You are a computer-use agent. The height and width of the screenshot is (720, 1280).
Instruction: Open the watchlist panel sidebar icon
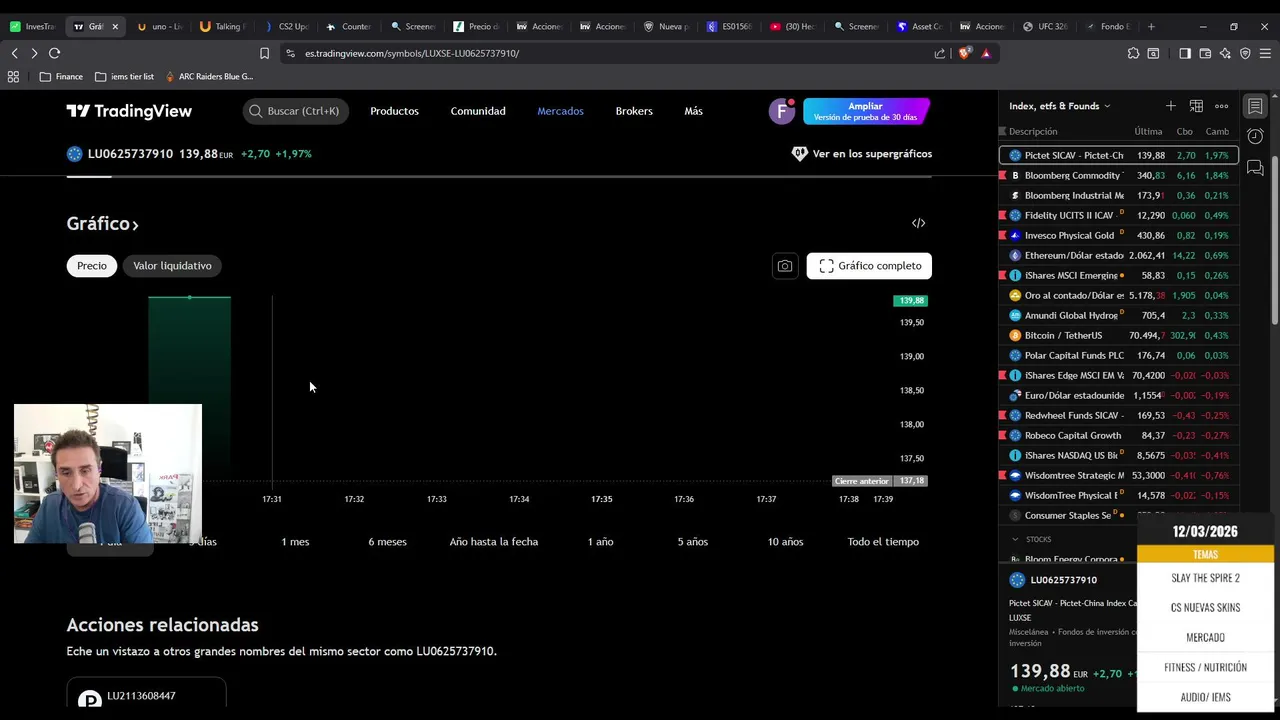point(1255,106)
